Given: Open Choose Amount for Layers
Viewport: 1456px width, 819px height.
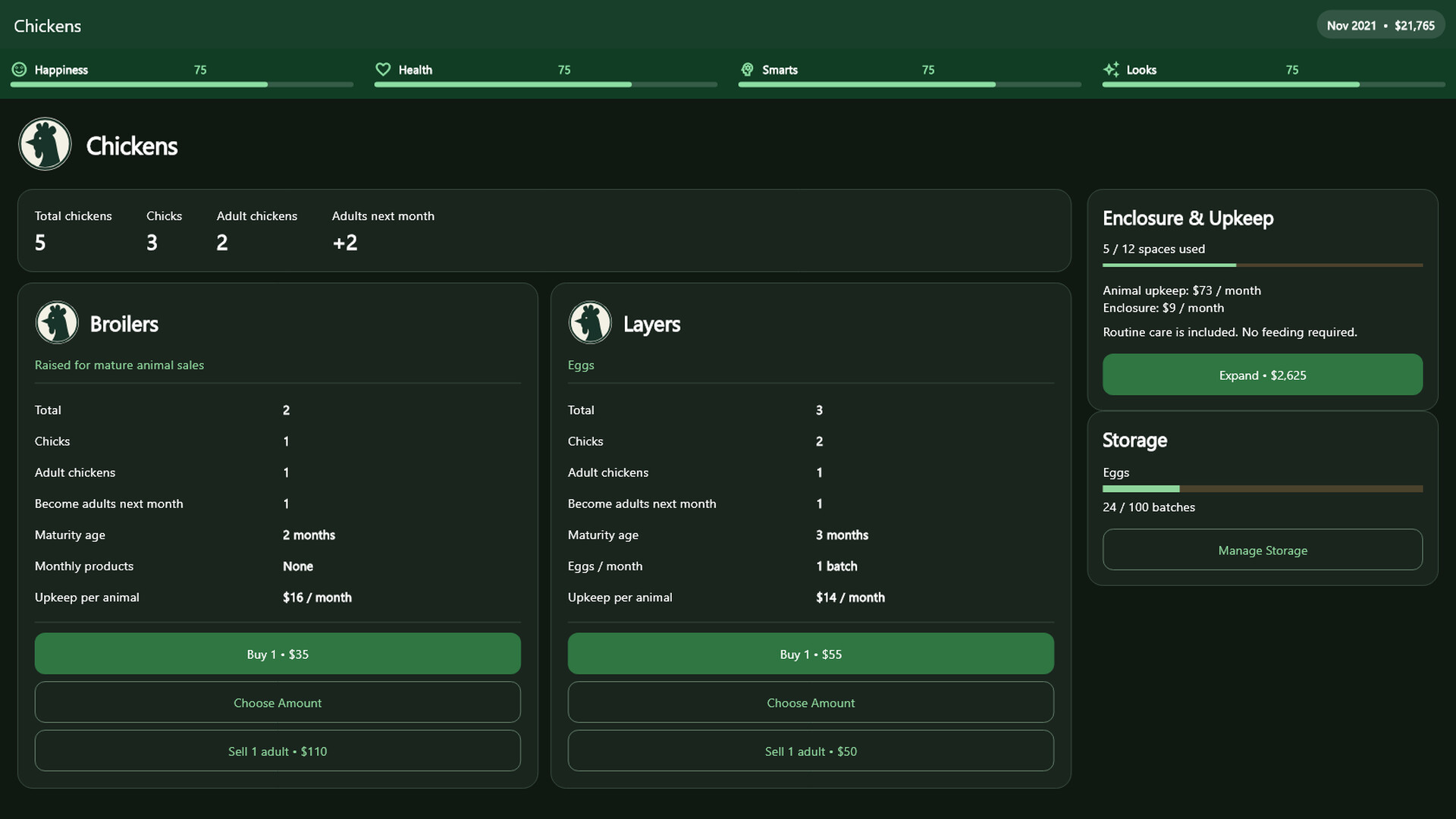Looking at the screenshot, I should 811,702.
